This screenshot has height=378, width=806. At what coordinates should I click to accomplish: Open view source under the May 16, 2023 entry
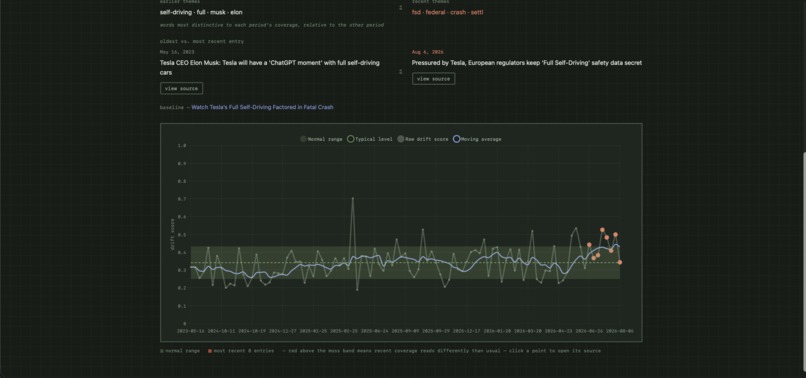click(x=181, y=88)
